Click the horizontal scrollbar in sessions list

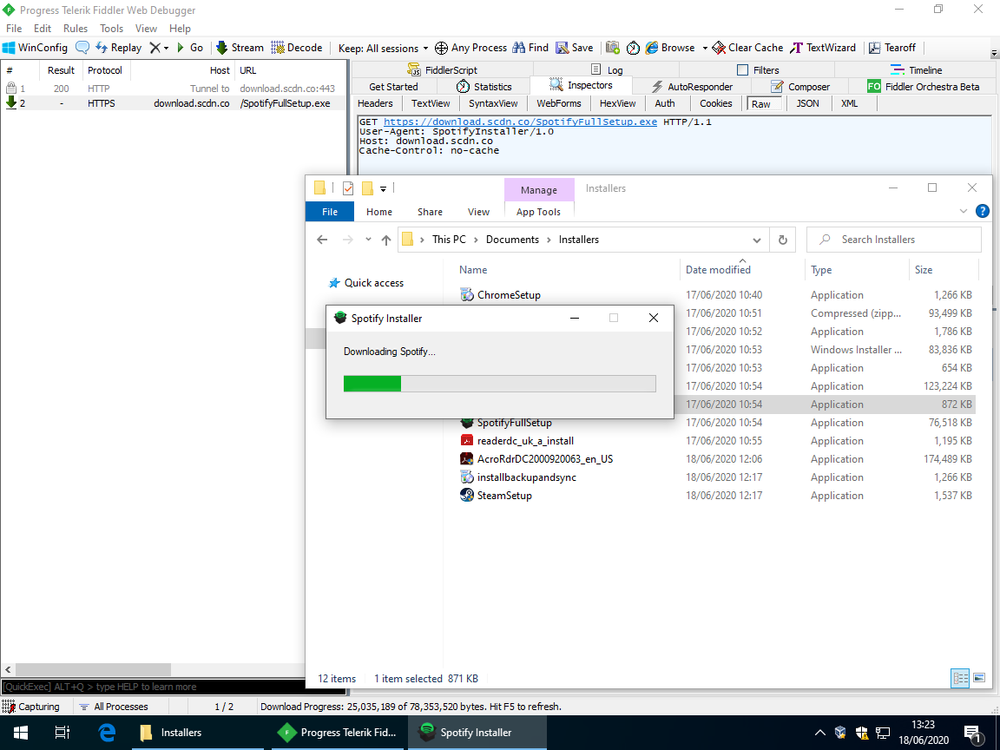(x=93, y=670)
